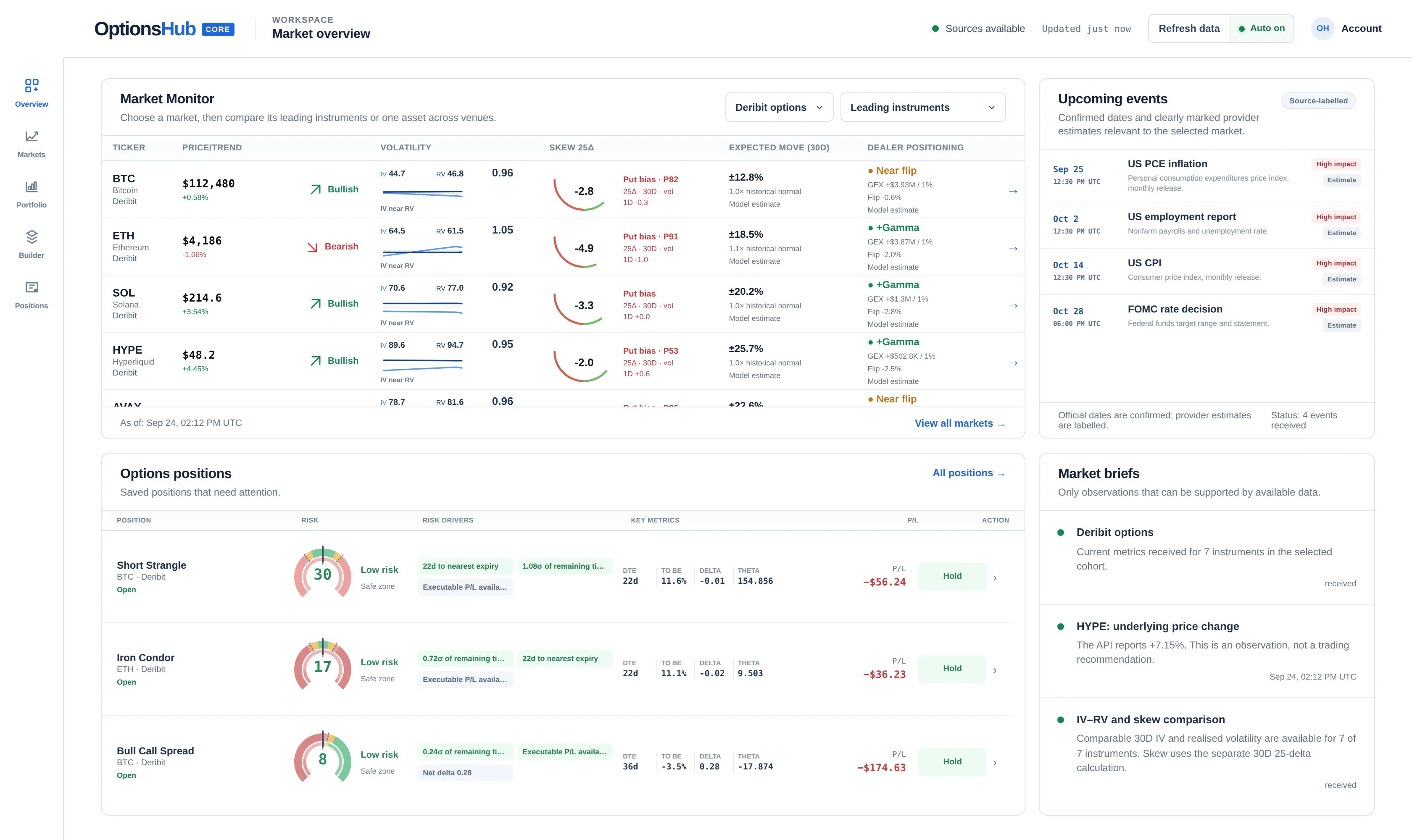The height and width of the screenshot is (840, 1412).
Task: Open the 'IV–RV and skew comparison' brief
Action: click(1207, 752)
